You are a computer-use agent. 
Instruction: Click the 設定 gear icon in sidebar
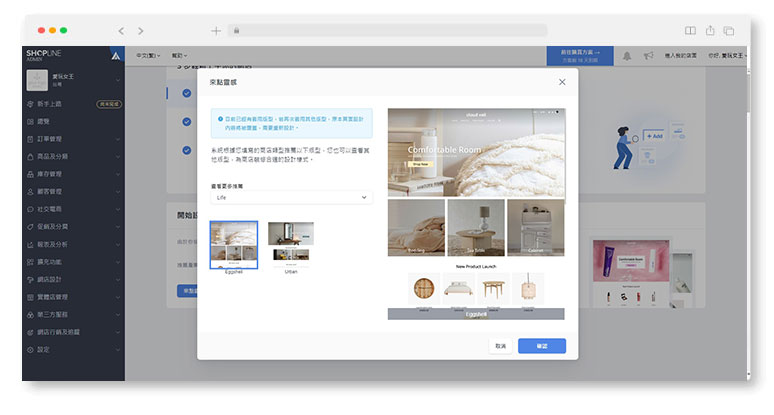[x=29, y=349]
